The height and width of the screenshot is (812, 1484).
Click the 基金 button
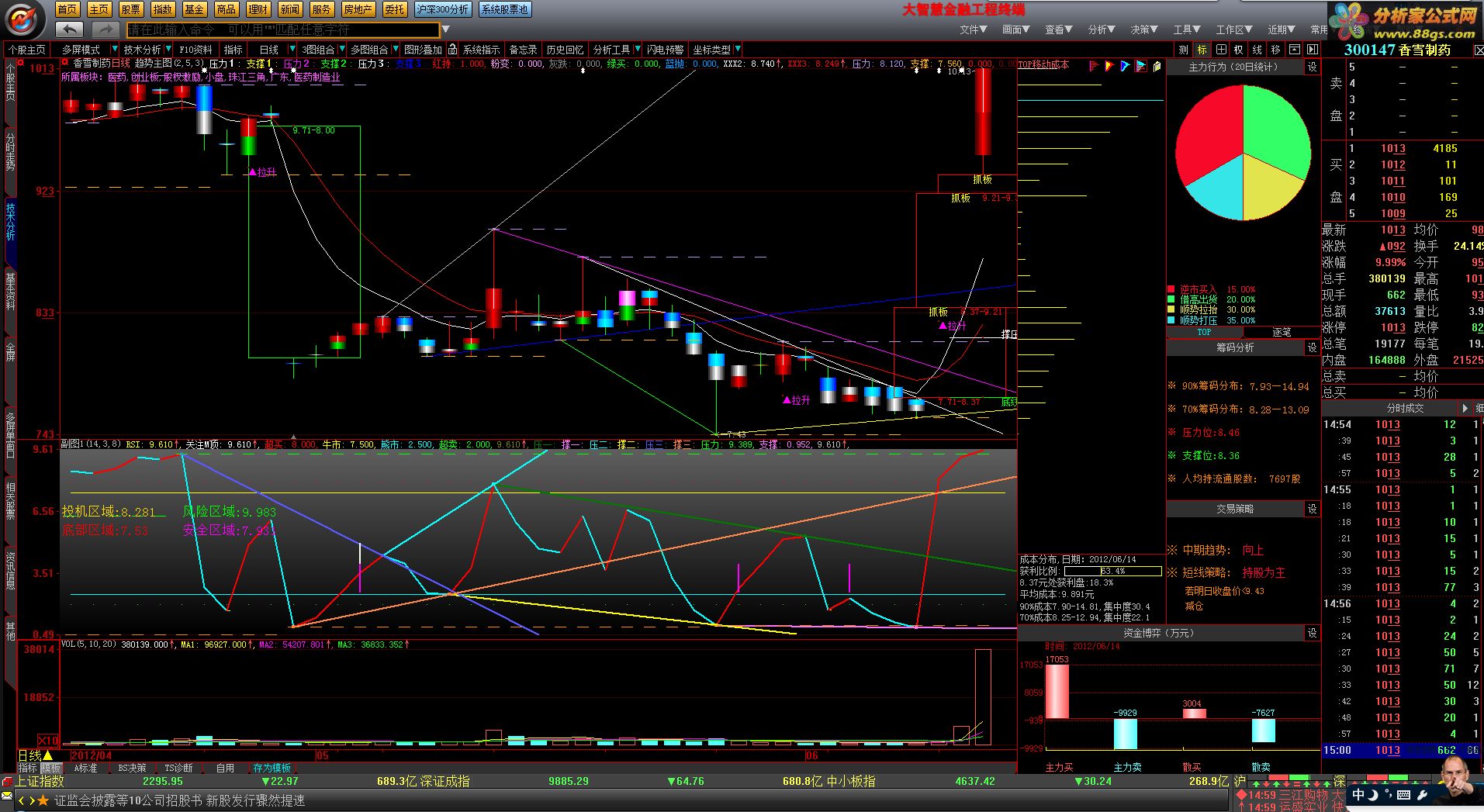click(195, 9)
